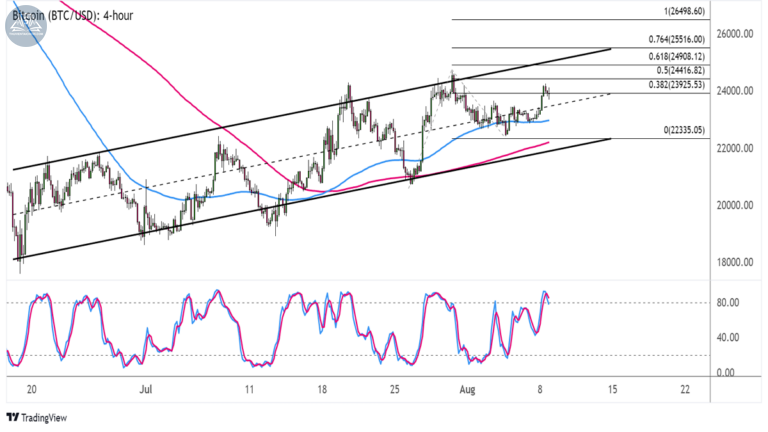768x432 pixels.
Task: Click the 80.00 stochastic axis label
Action: click(x=727, y=303)
